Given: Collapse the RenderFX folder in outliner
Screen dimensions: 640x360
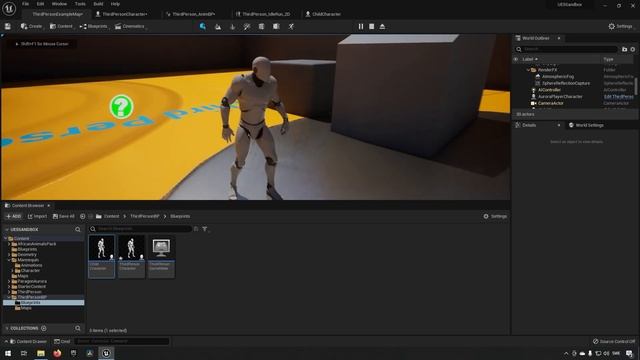Looking at the screenshot, I should click(528, 70).
